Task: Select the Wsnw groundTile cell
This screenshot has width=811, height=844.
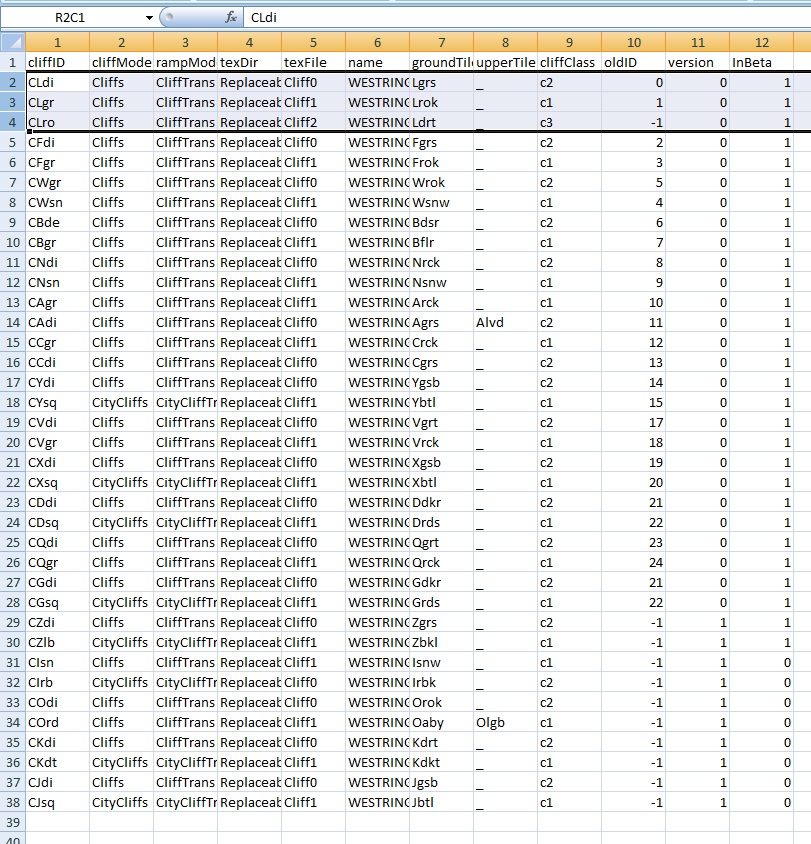Action: click(x=441, y=202)
